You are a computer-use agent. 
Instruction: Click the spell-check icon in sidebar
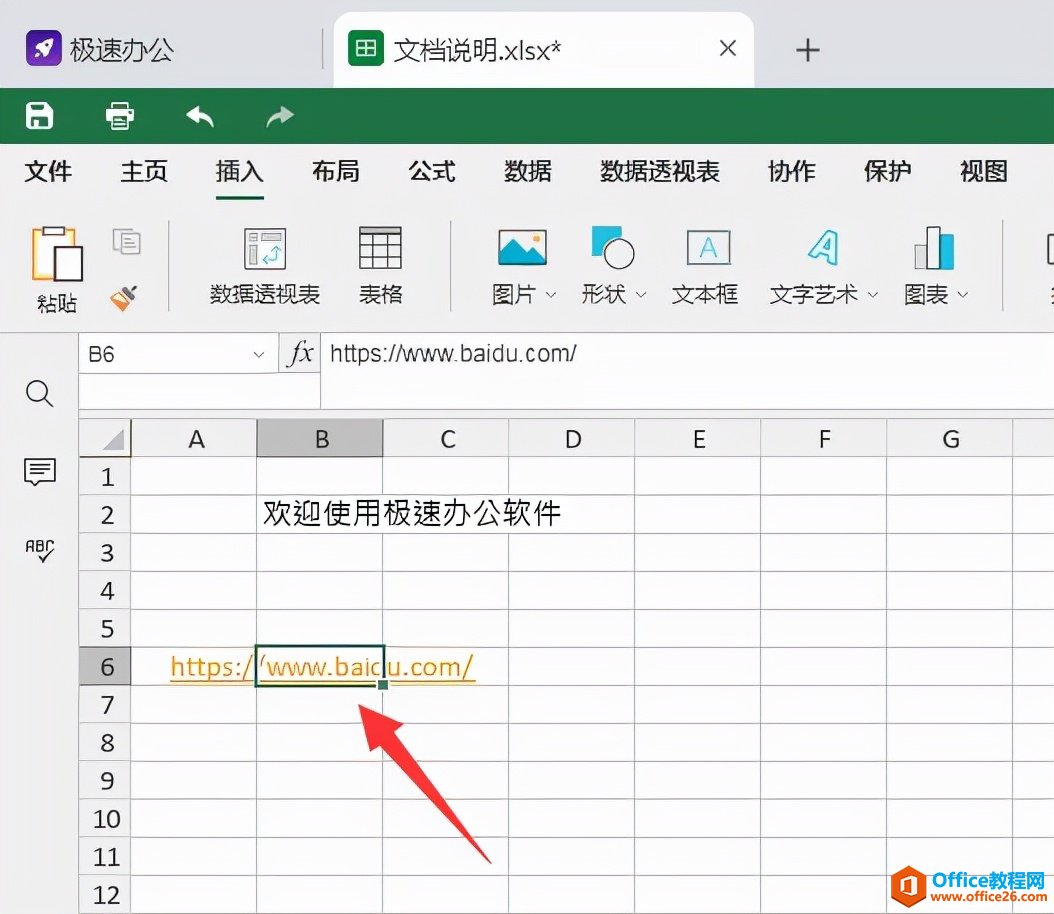click(x=38, y=550)
